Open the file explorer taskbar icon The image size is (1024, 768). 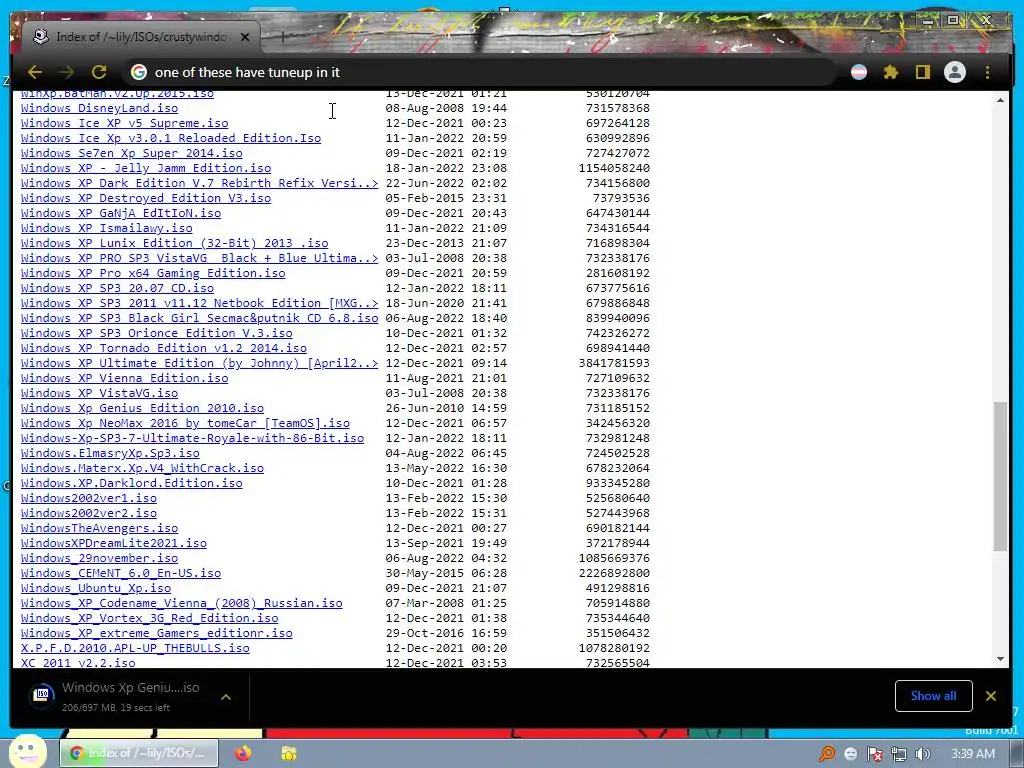tap(288, 754)
